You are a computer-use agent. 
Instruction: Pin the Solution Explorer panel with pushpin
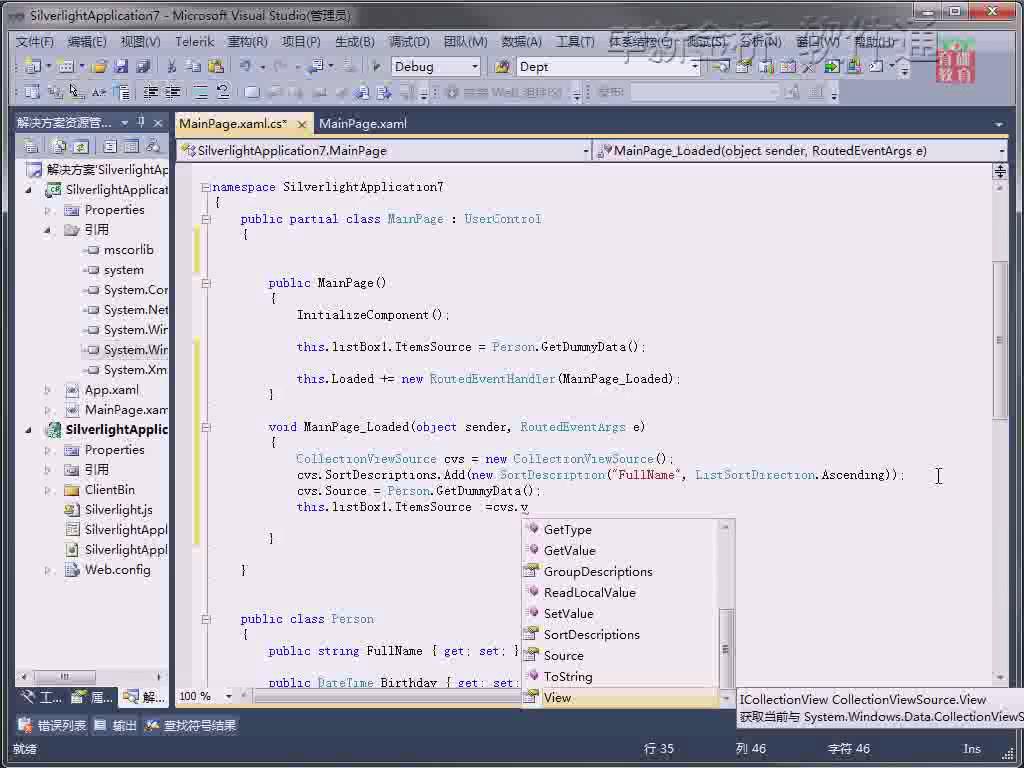click(140, 122)
